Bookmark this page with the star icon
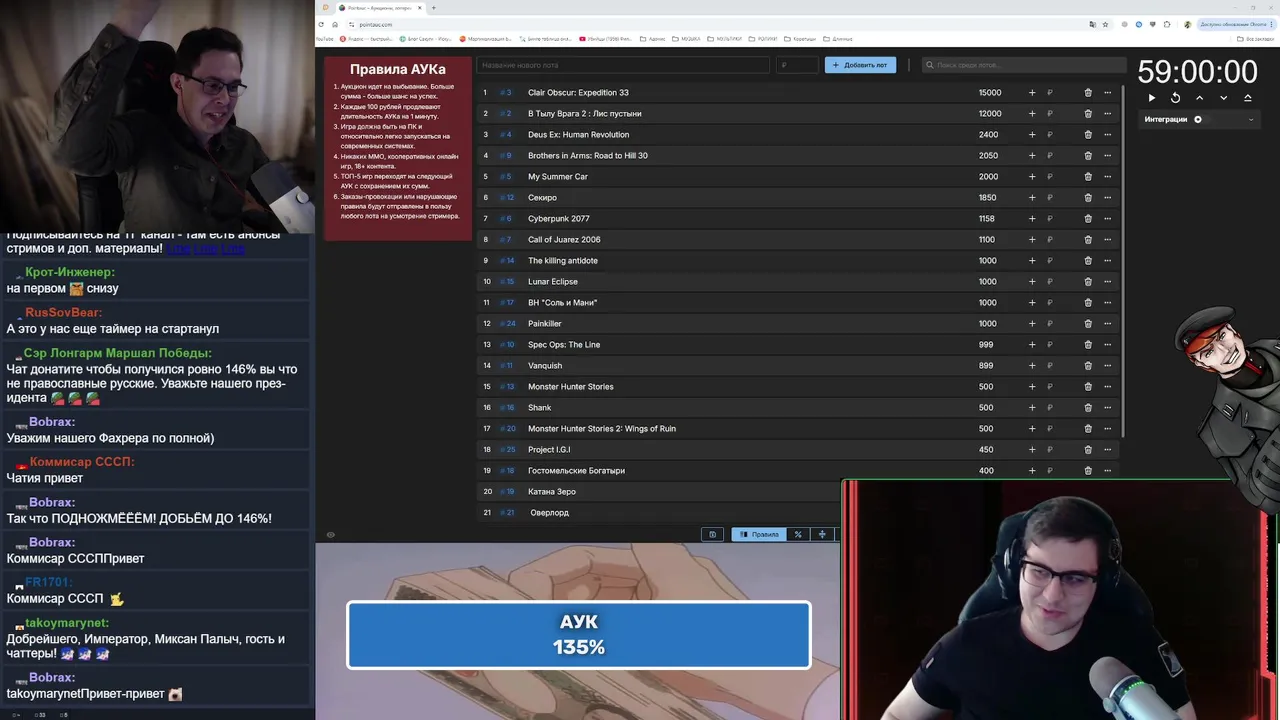Image resolution: width=1280 pixels, height=720 pixels. (1105, 24)
